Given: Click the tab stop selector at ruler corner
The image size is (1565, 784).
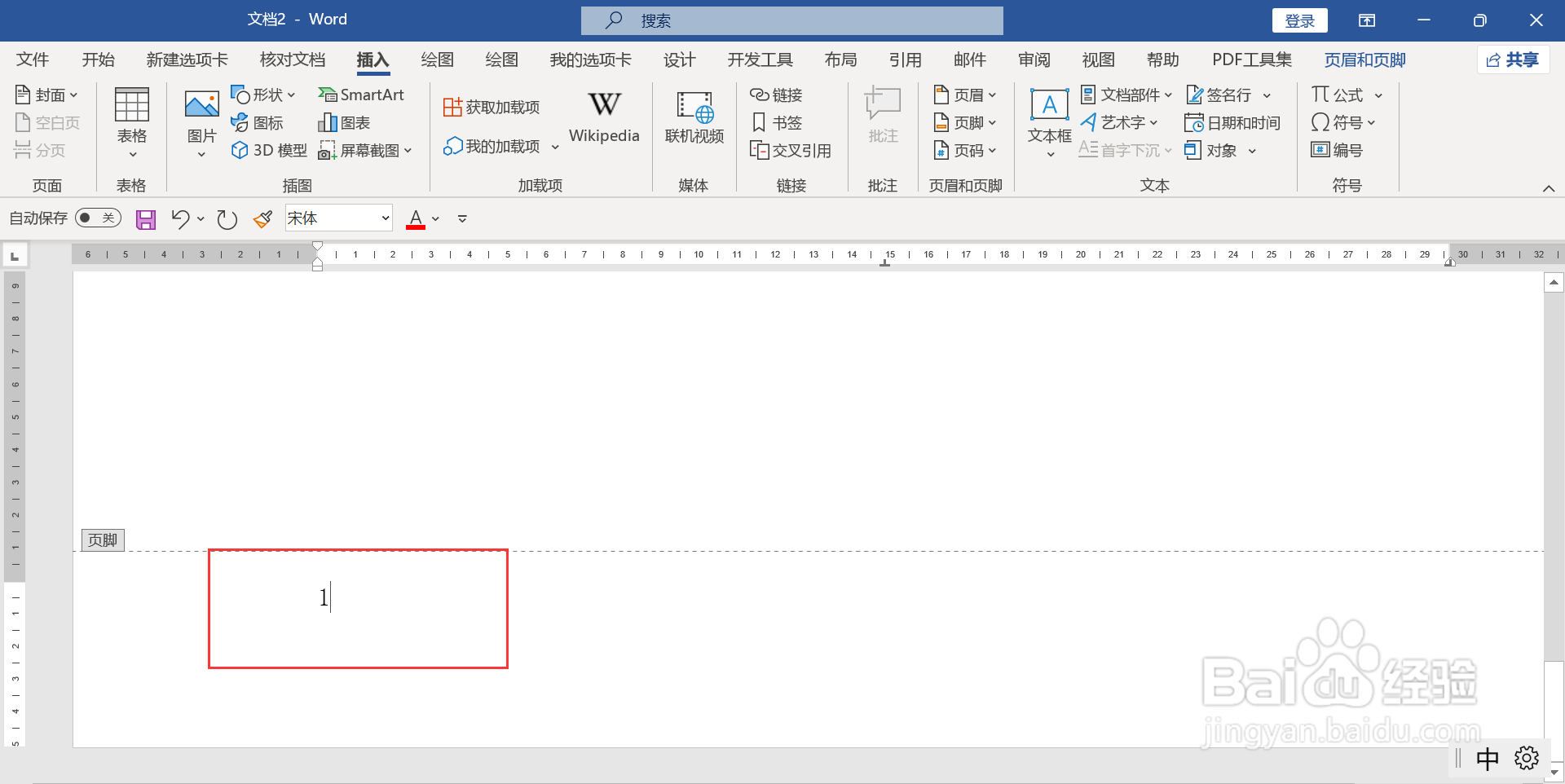Looking at the screenshot, I should [x=15, y=256].
